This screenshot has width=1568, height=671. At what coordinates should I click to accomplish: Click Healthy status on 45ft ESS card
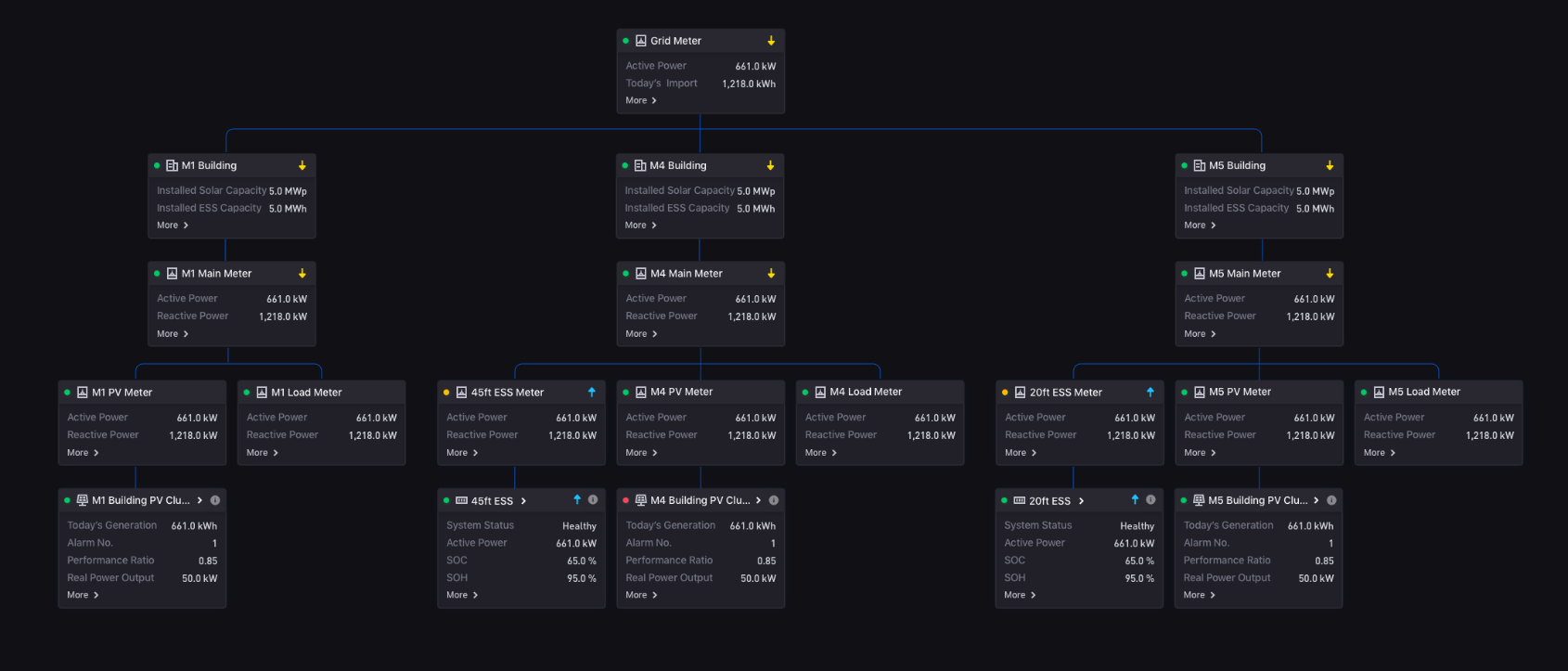coord(579,526)
